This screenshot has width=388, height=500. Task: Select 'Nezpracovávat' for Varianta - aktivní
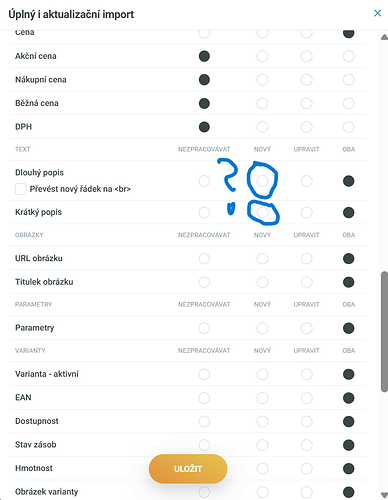click(x=204, y=374)
